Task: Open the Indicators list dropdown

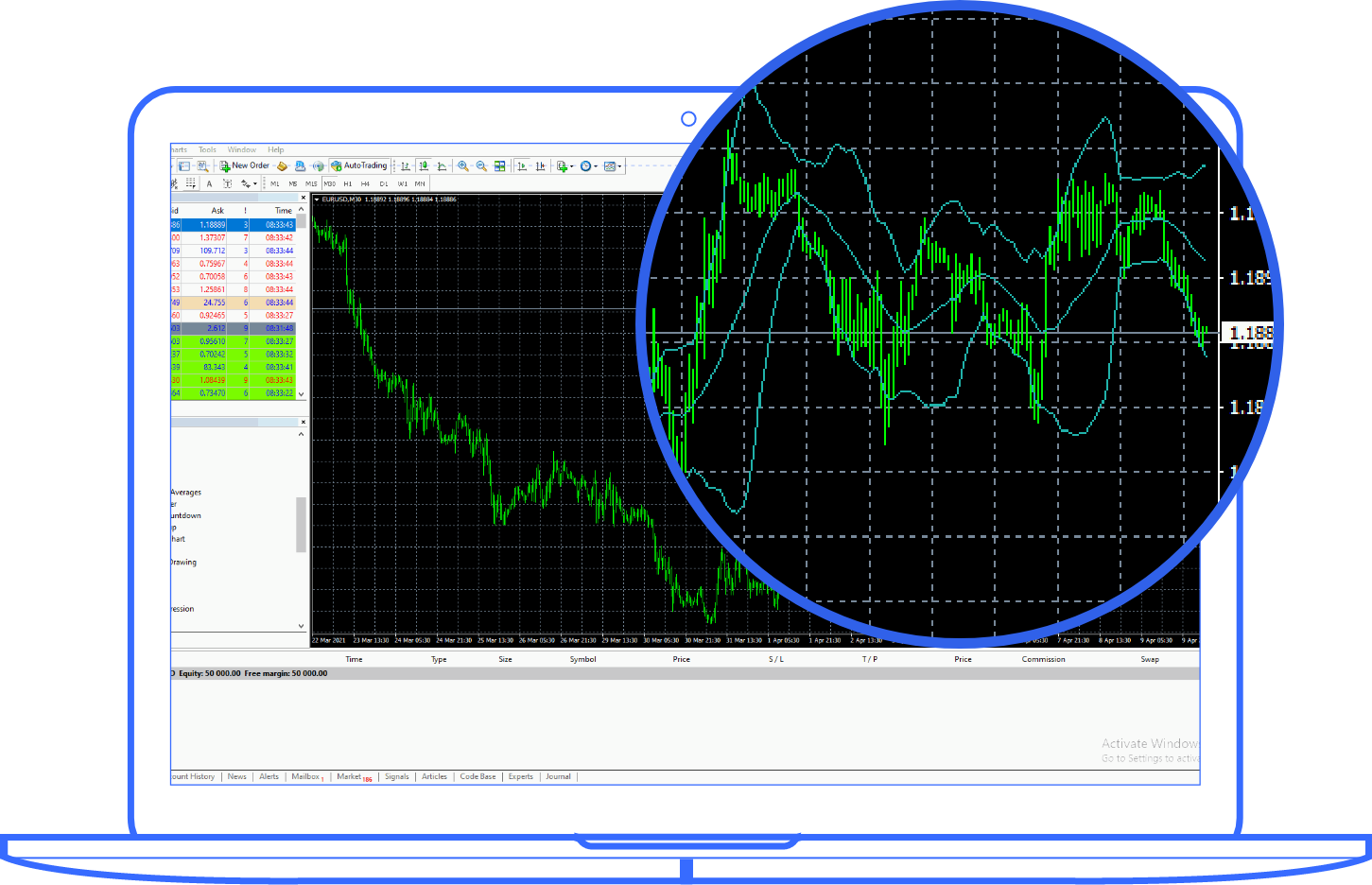Action: tap(564, 165)
